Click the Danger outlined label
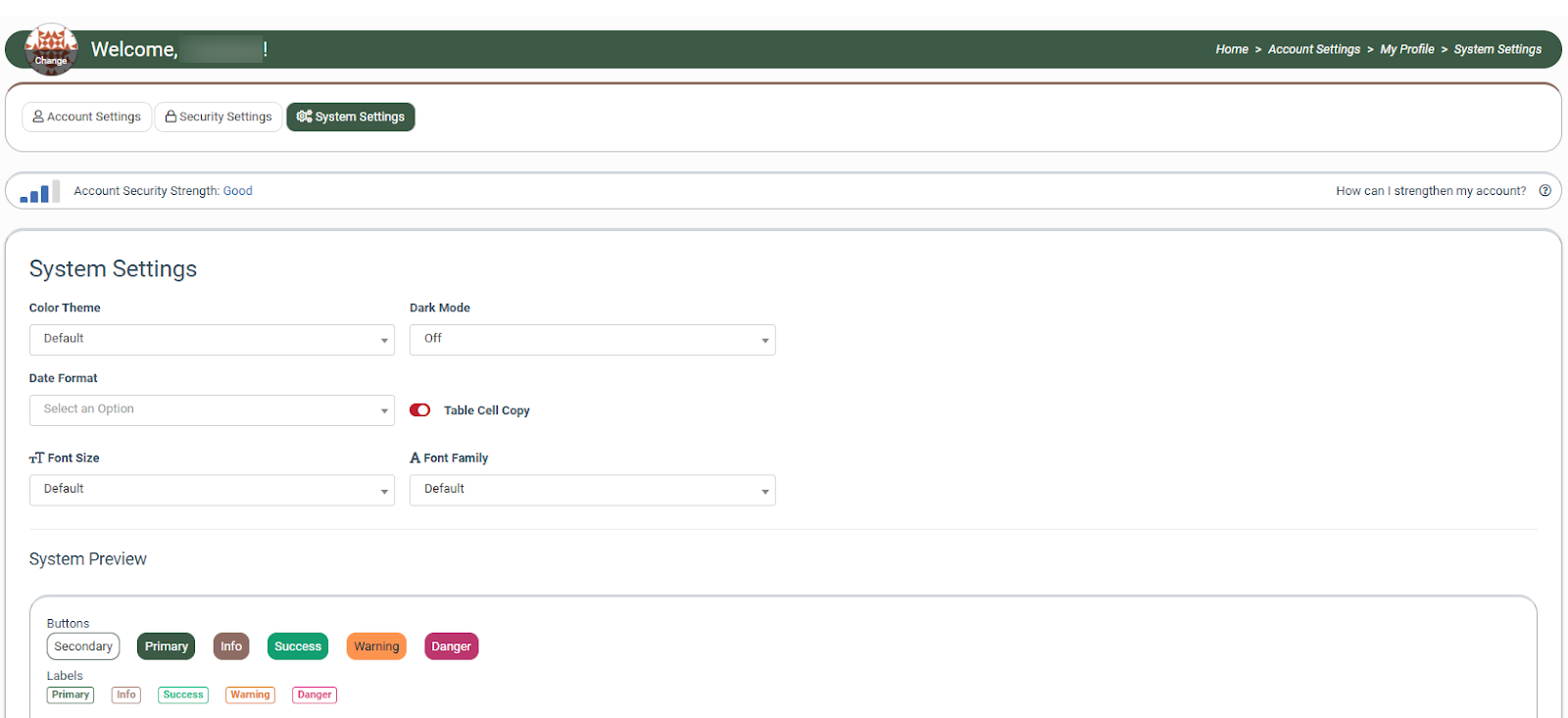 pyautogui.click(x=315, y=694)
